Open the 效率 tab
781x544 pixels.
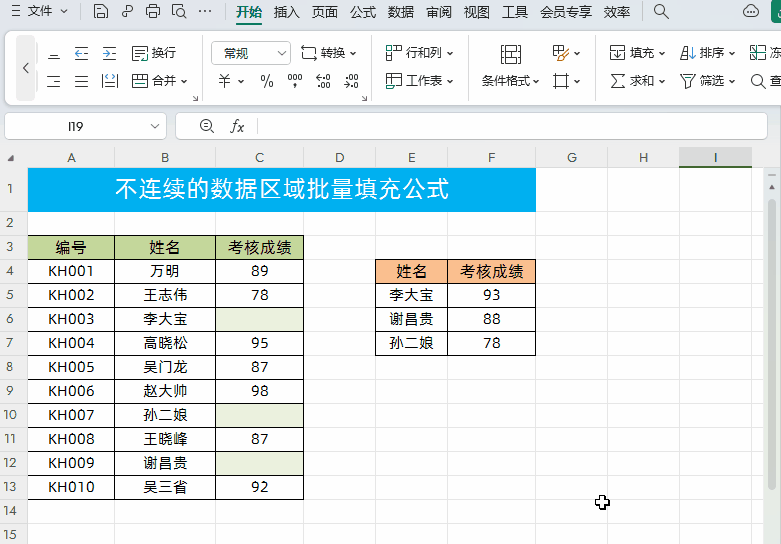617,11
